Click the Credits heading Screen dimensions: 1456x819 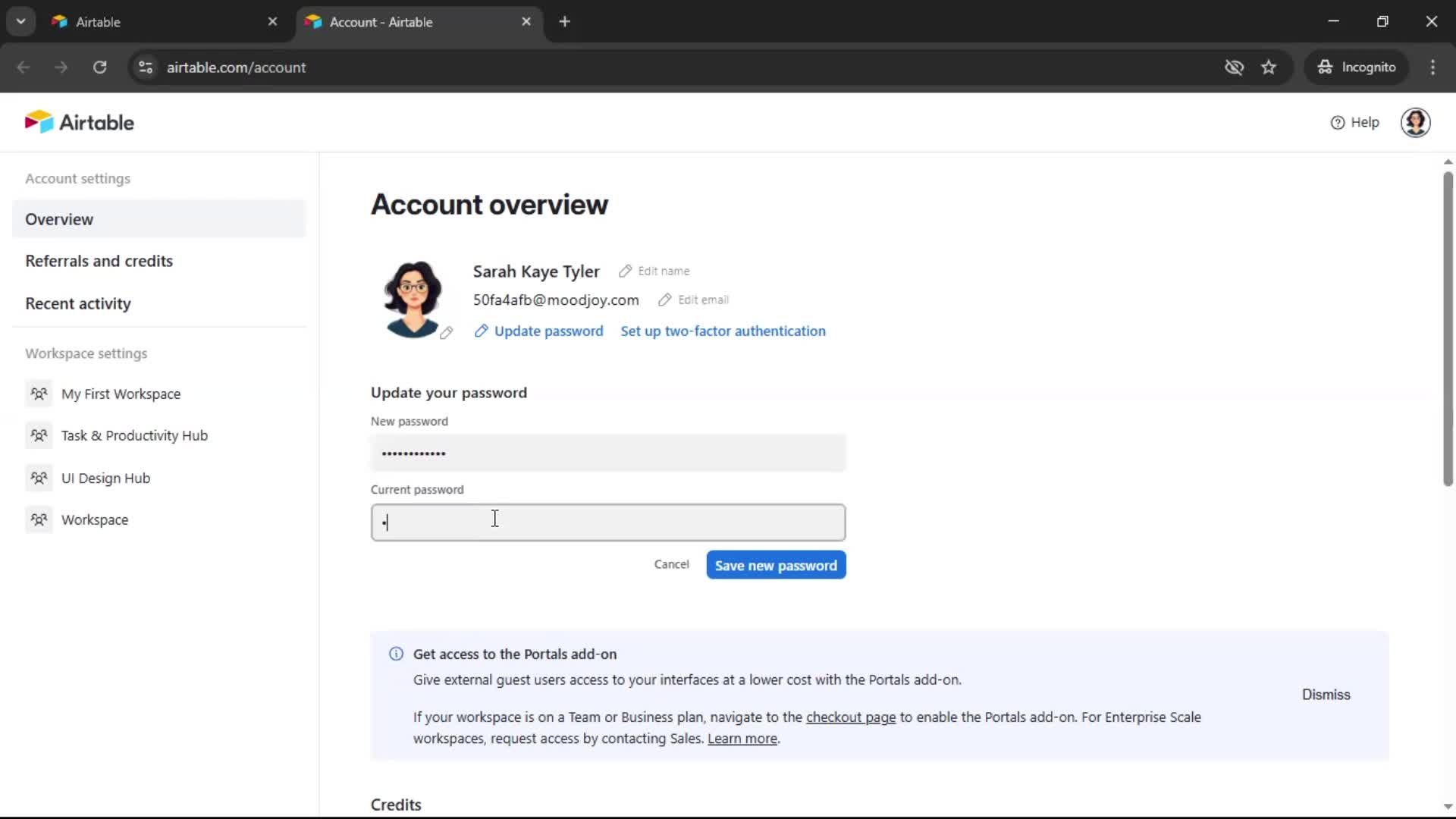396,805
